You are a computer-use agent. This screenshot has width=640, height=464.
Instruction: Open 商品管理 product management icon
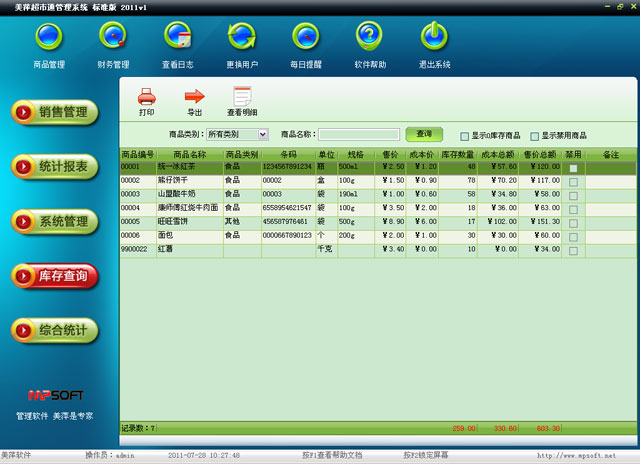(x=48, y=37)
